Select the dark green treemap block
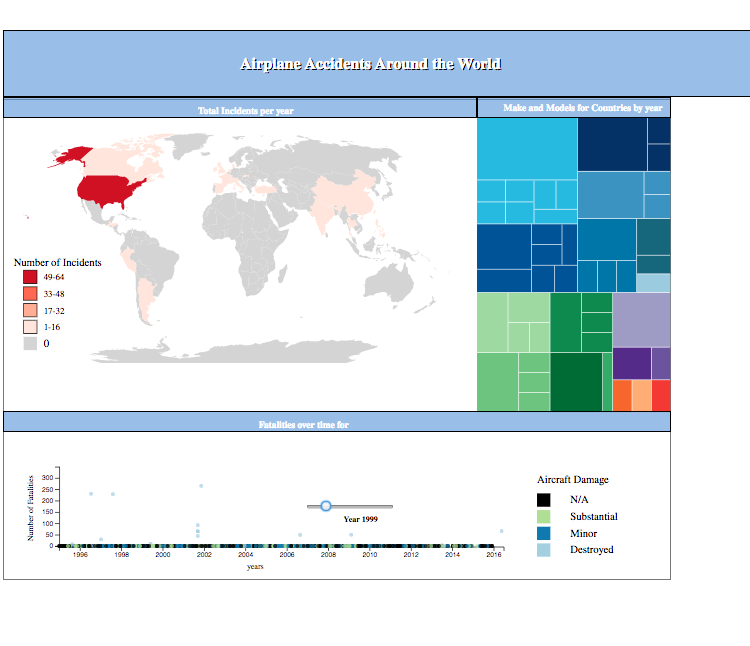Screen dimensions: 750x646 pyautogui.click(x=576, y=382)
